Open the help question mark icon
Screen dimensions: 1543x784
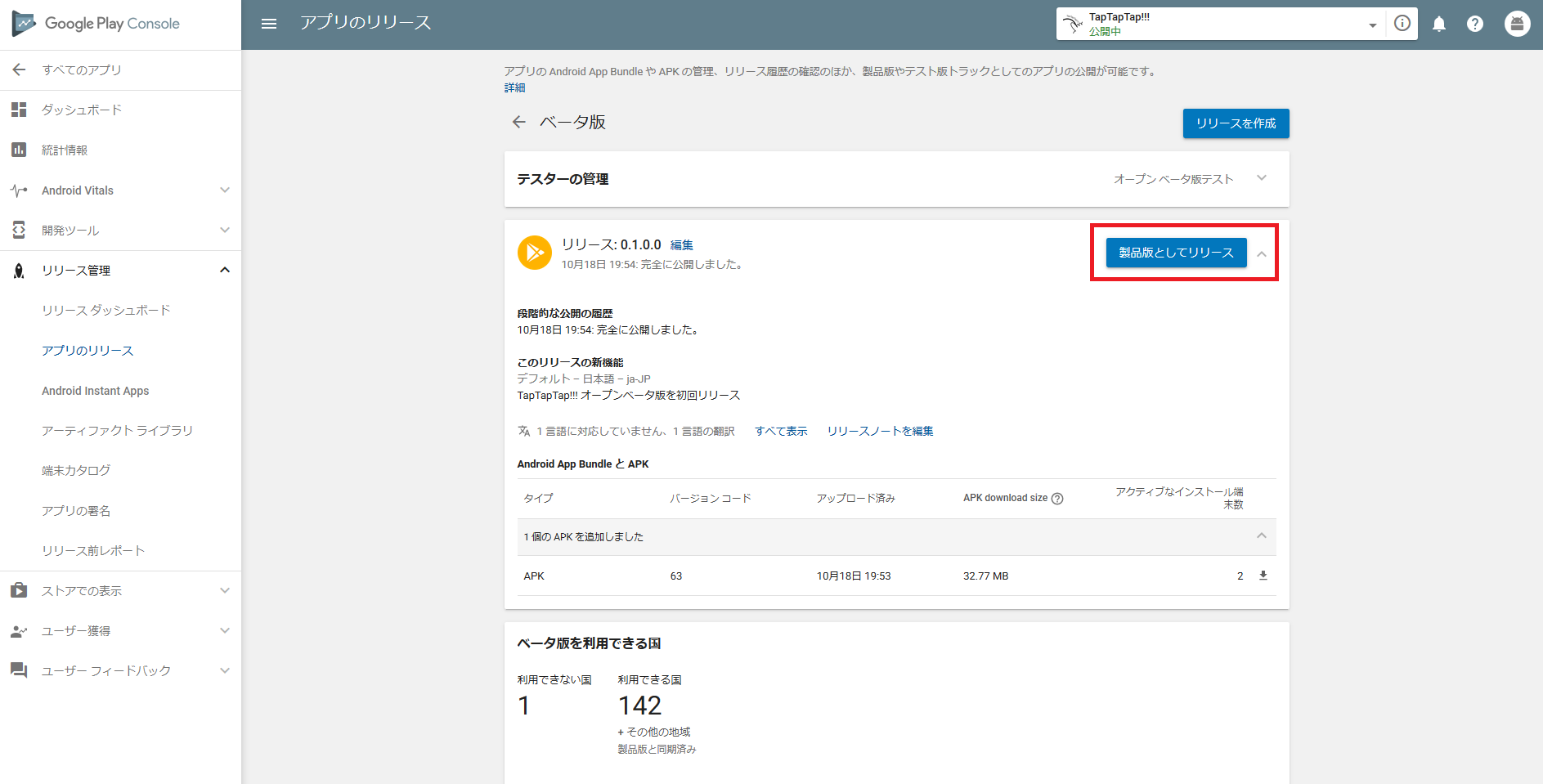pos(1475,24)
